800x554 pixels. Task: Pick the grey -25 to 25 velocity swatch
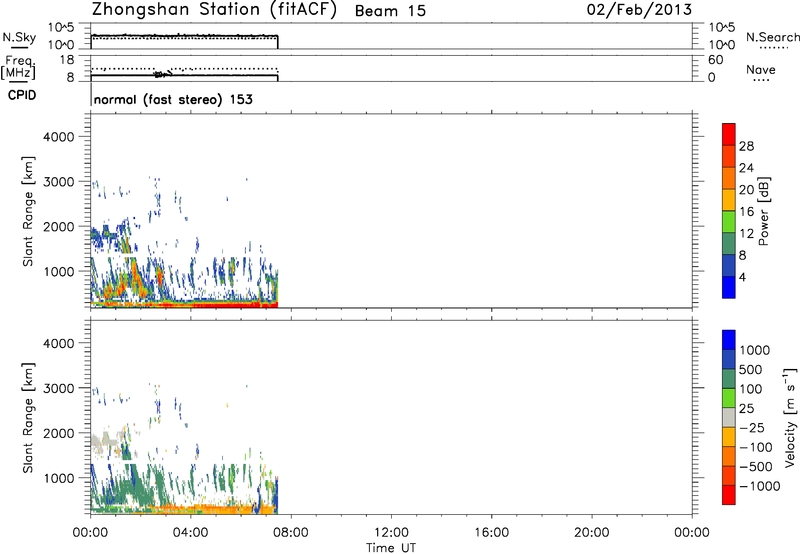point(729,417)
